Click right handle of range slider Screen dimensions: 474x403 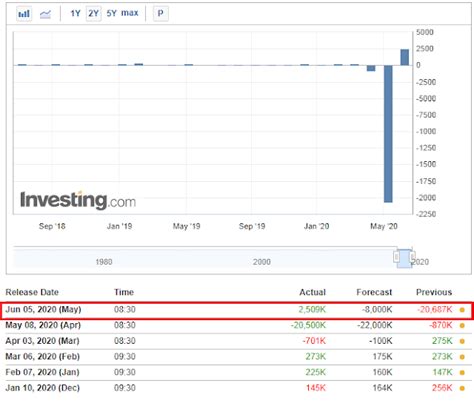pos(412,257)
